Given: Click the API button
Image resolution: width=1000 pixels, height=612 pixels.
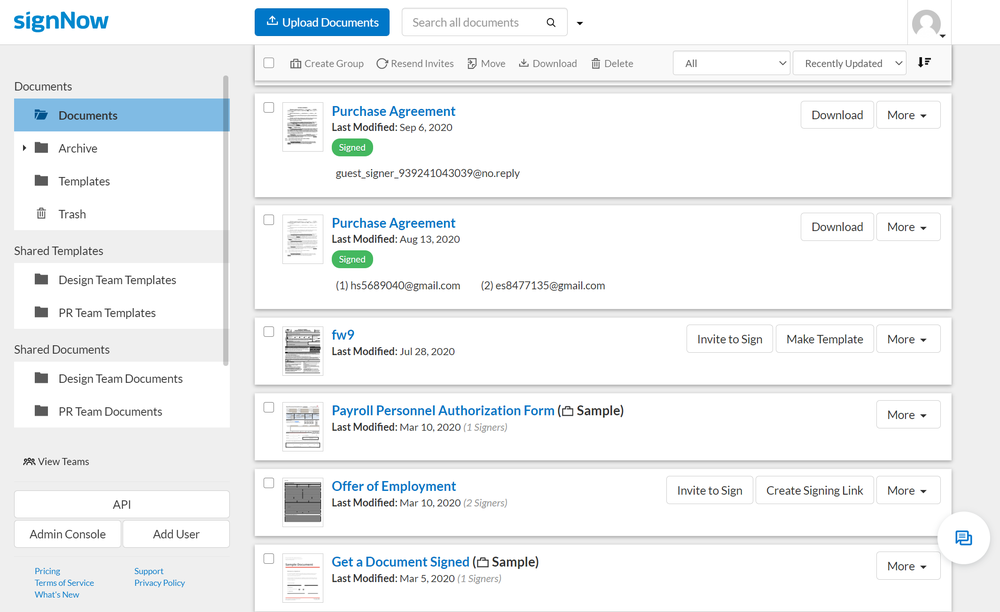Looking at the screenshot, I should [122, 504].
